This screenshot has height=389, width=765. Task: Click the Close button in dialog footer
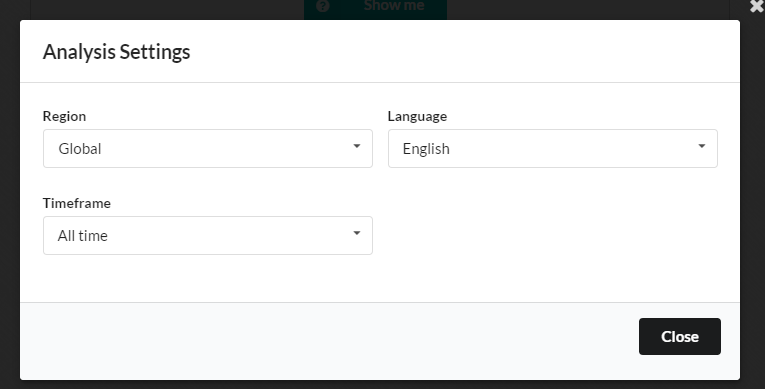click(x=680, y=336)
